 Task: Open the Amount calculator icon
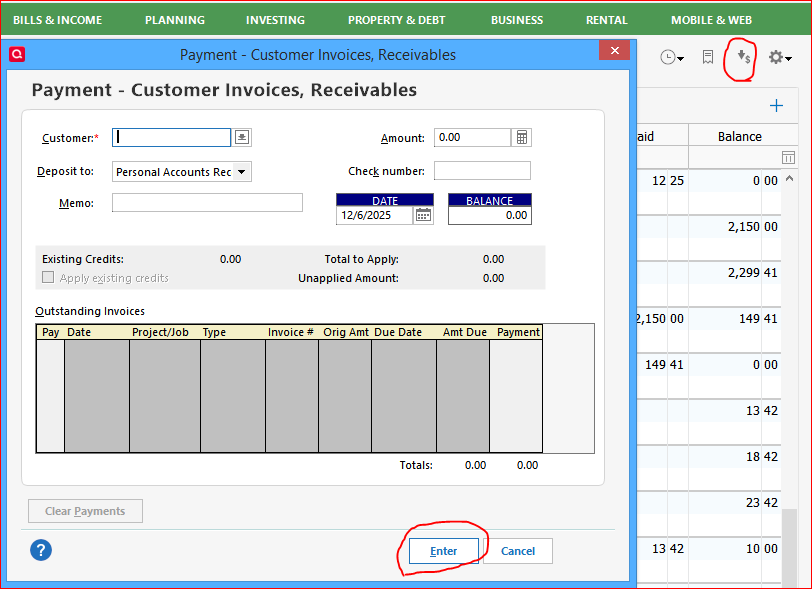522,137
